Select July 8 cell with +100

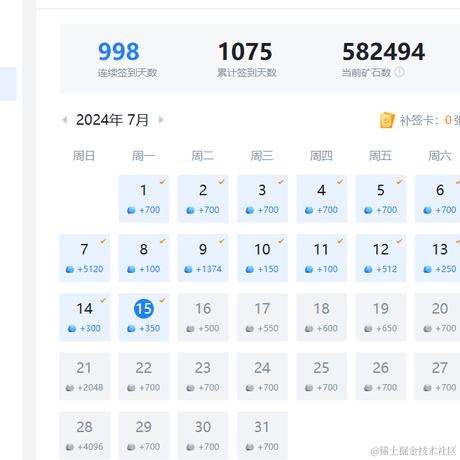(144, 258)
